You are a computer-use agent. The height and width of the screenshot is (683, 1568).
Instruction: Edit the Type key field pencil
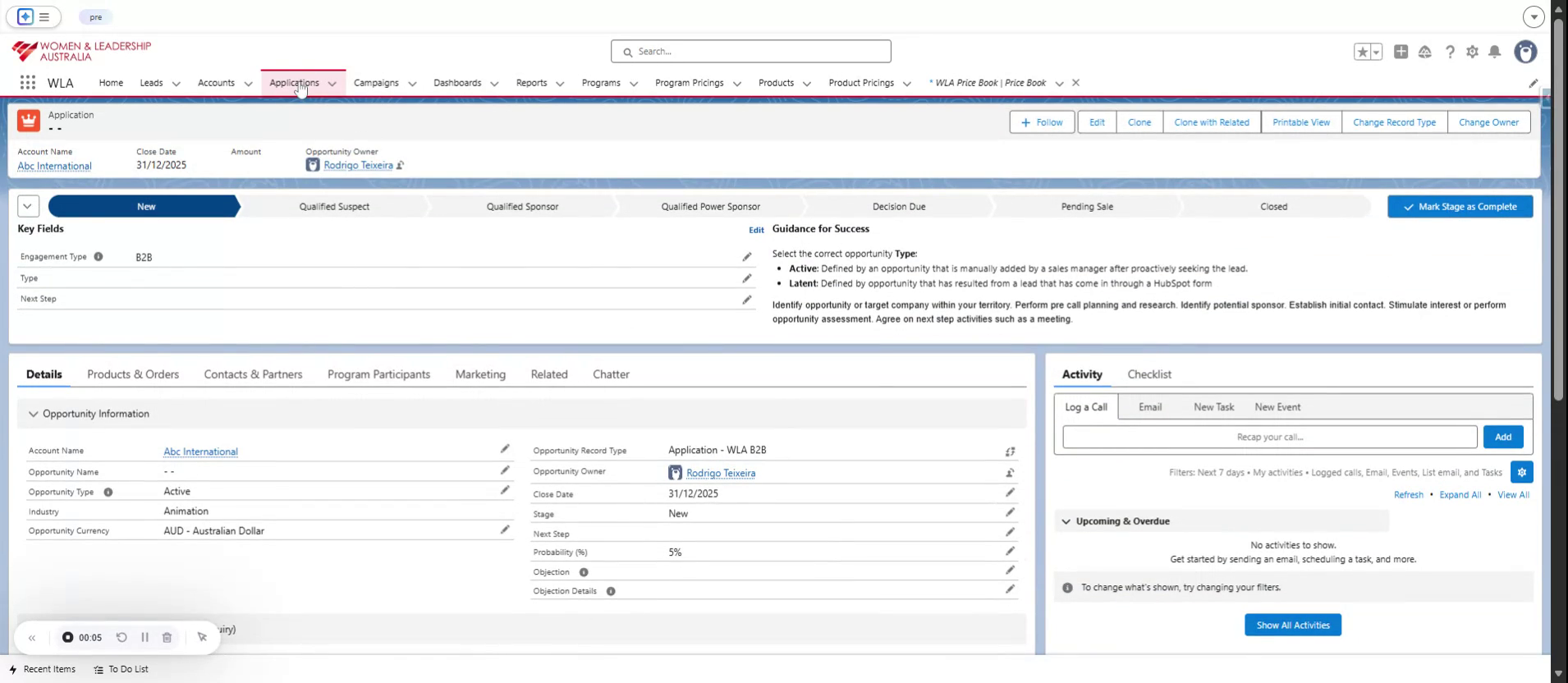click(747, 278)
